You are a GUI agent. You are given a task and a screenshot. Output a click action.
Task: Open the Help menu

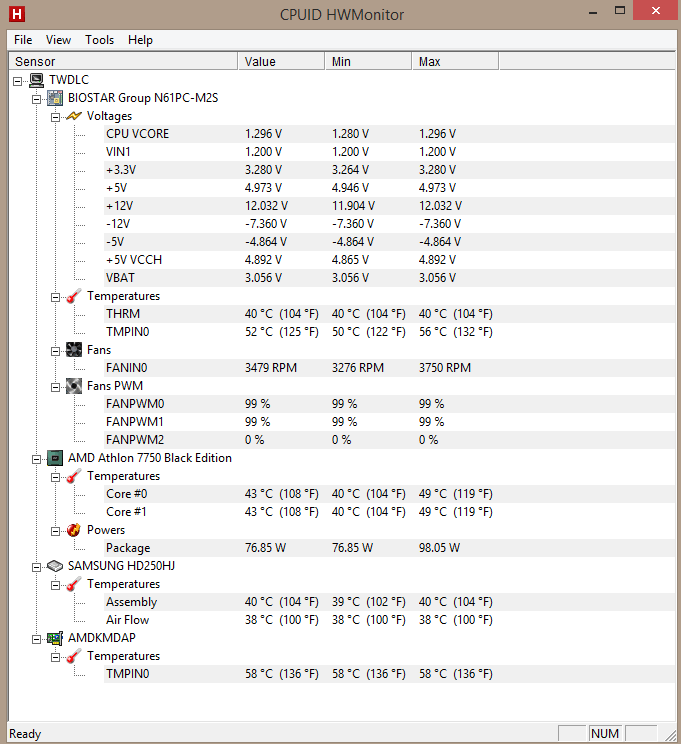point(140,40)
